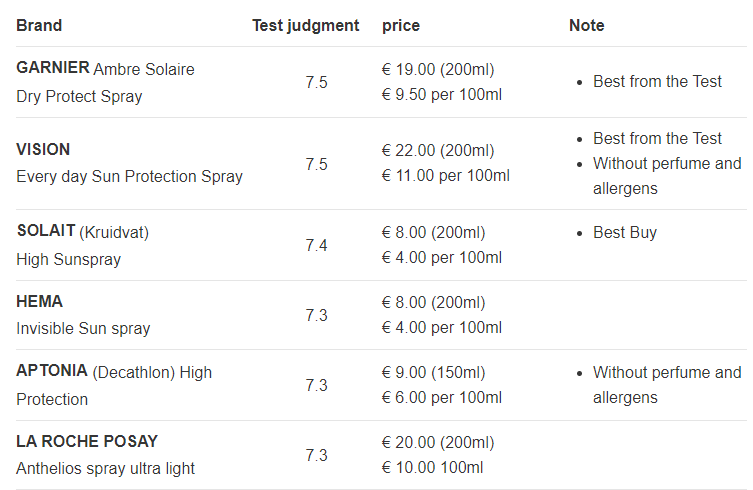This screenshot has height=490, width=753.
Task: Click the Test judgment column header
Action: 305,25
